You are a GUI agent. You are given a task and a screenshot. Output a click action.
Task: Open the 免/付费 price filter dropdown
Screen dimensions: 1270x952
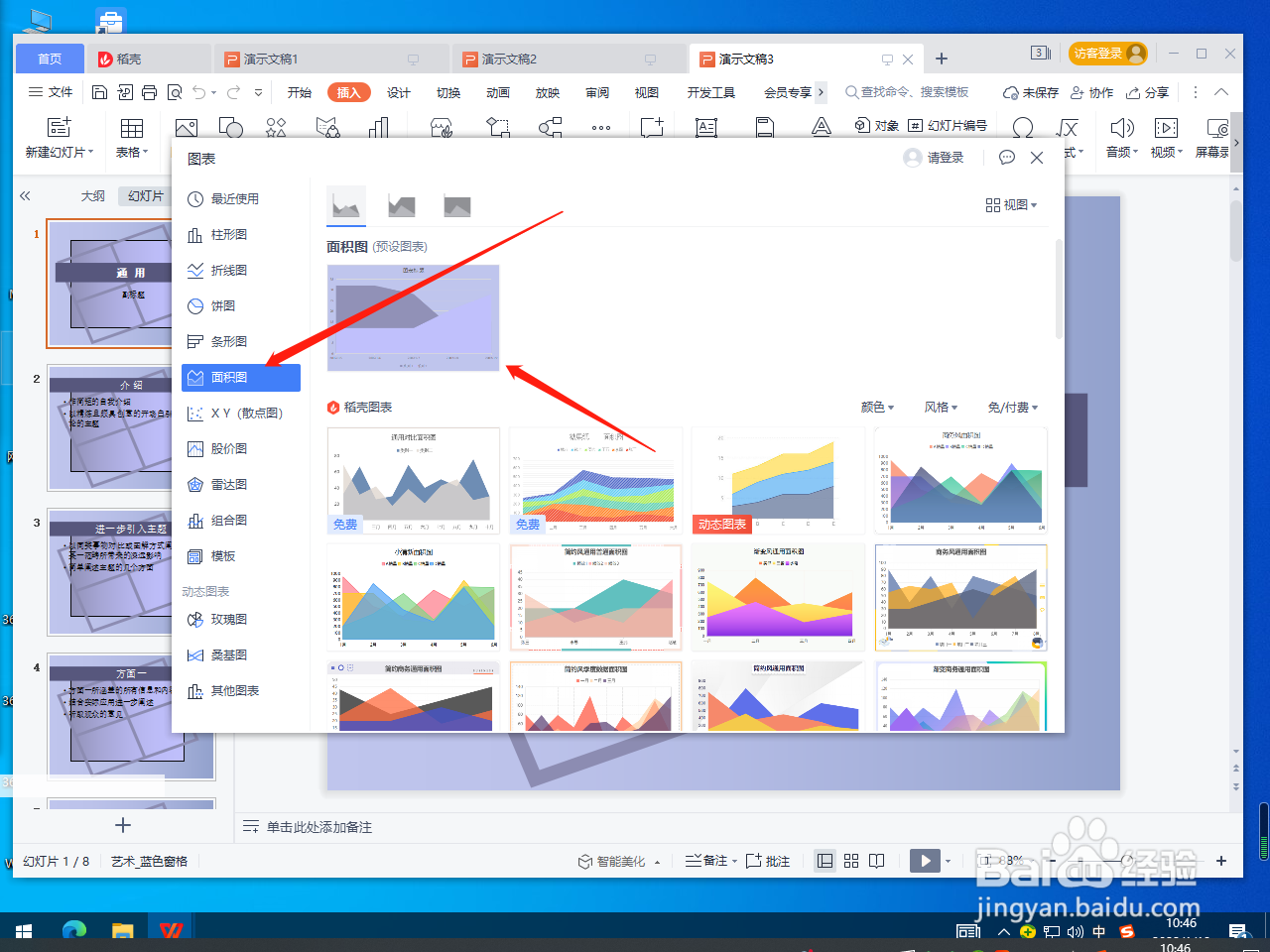pyautogui.click(x=1013, y=407)
